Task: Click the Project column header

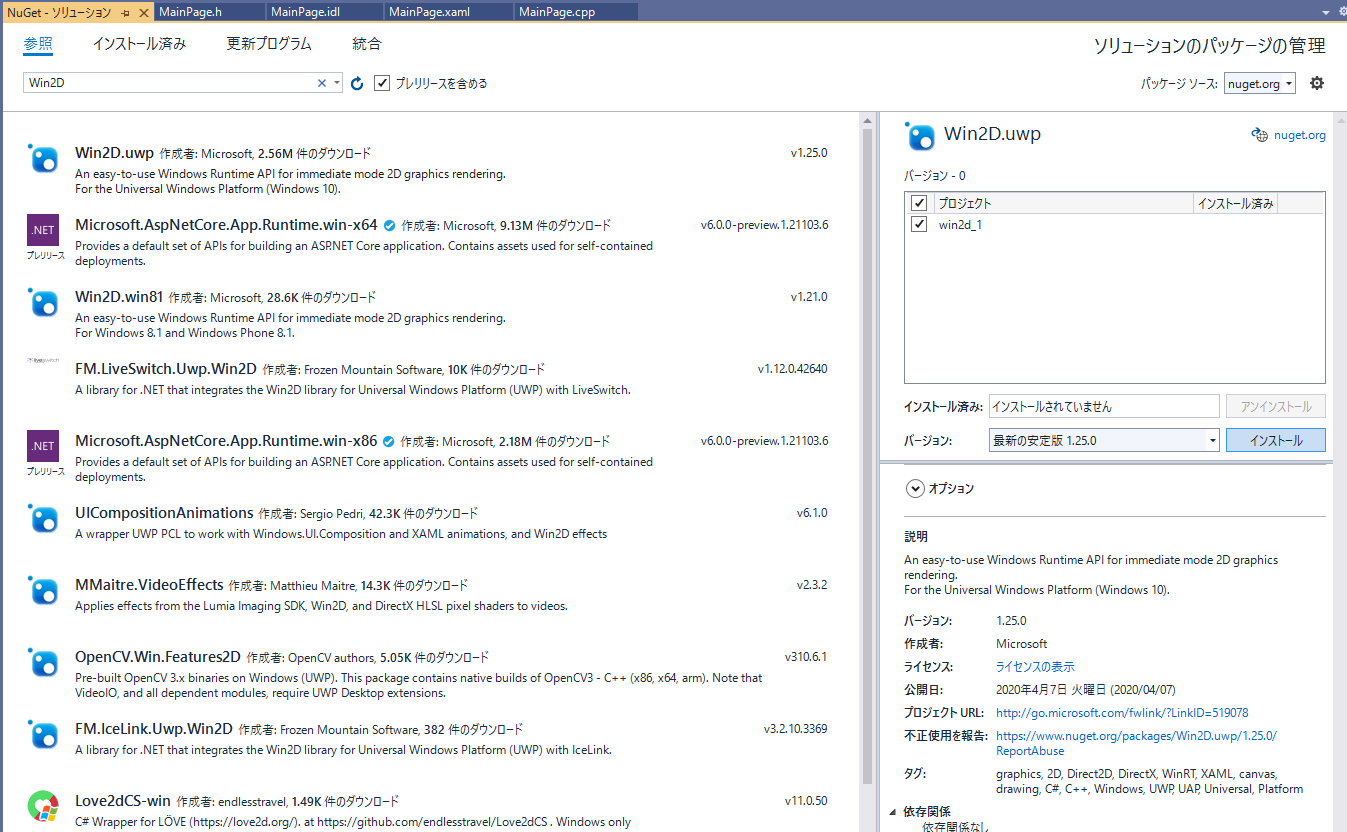Action: coord(1064,203)
